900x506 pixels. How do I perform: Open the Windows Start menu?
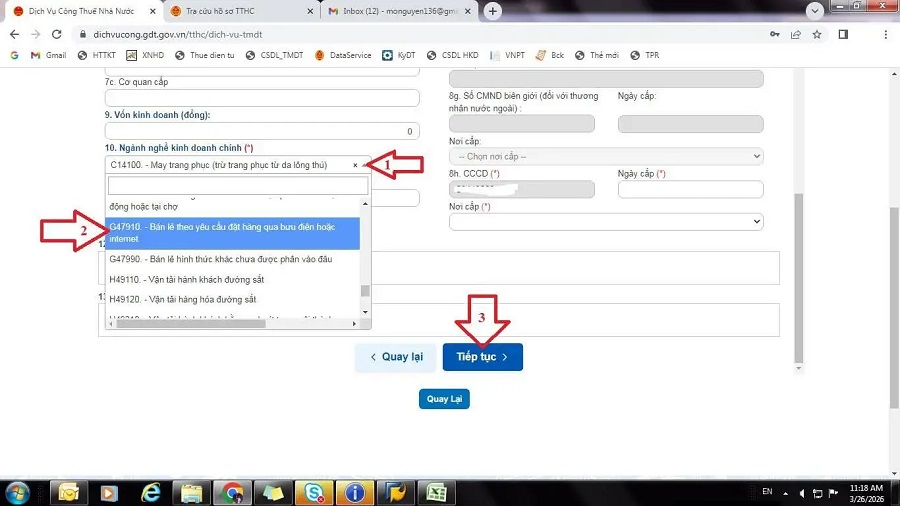coord(18,493)
